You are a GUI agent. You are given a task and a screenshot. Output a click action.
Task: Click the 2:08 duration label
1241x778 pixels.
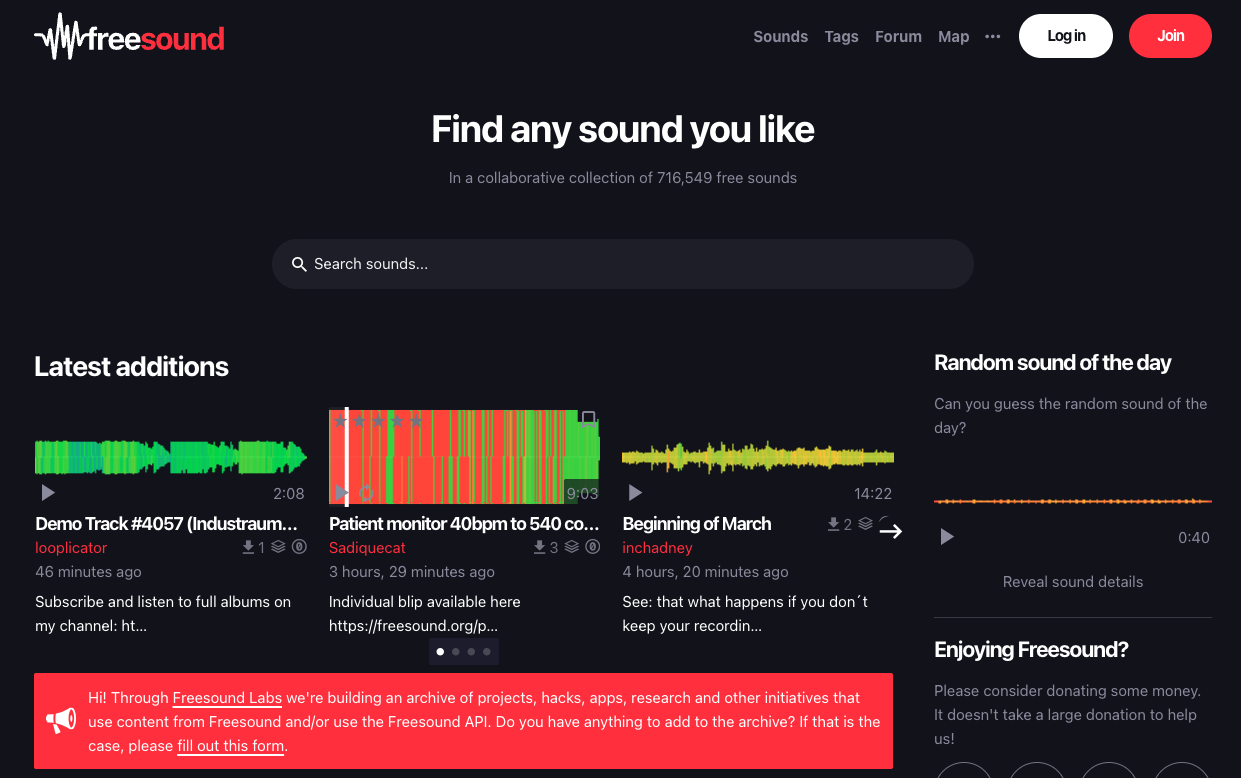288,493
